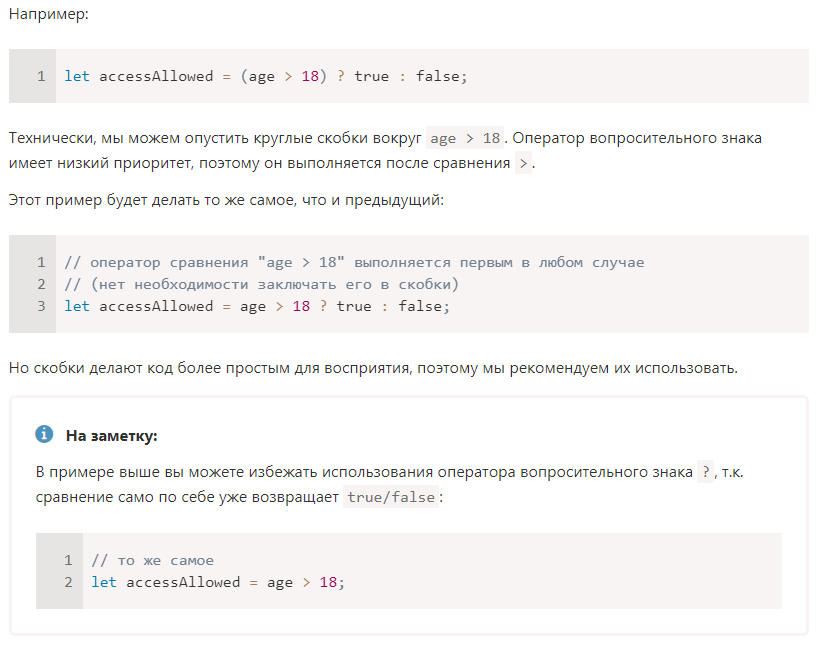Click the sentence Этот пример будет делать
Viewport: 821px width, 654px height.
pyautogui.click(x=226, y=200)
